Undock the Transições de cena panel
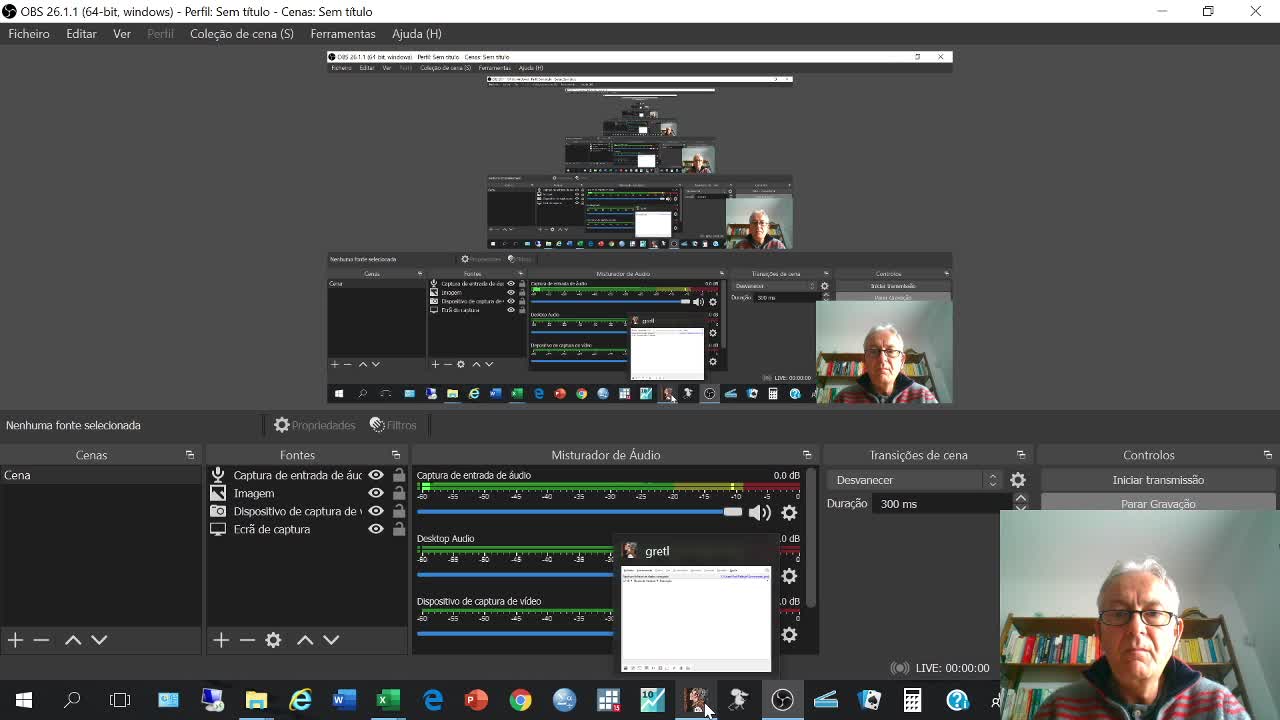The image size is (1280, 720). pyautogui.click(x=1020, y=455)
